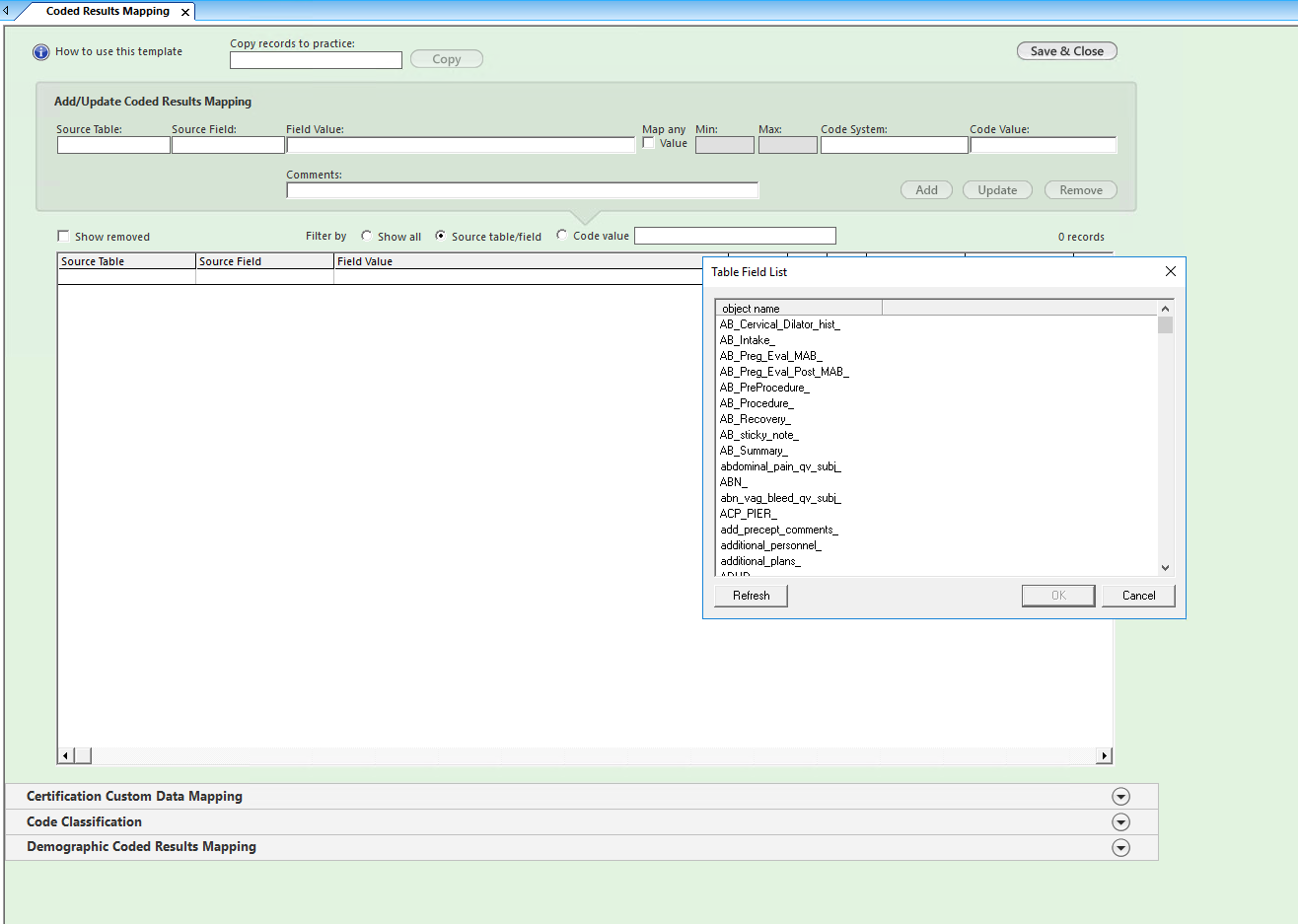Expand Code Classification section arrow

(1120, 822)
